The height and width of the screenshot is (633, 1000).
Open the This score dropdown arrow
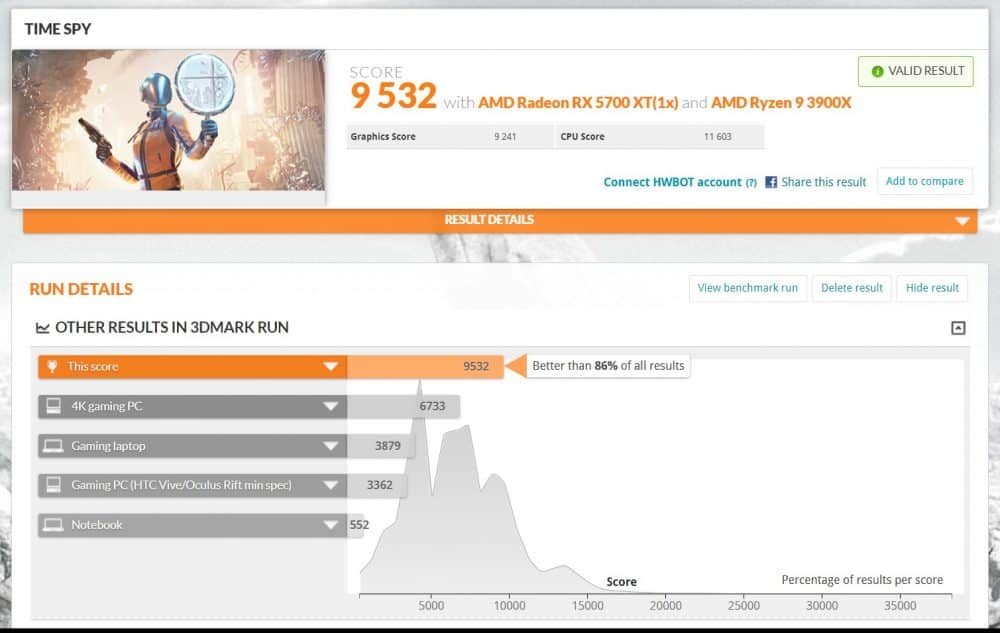[330, 367]
